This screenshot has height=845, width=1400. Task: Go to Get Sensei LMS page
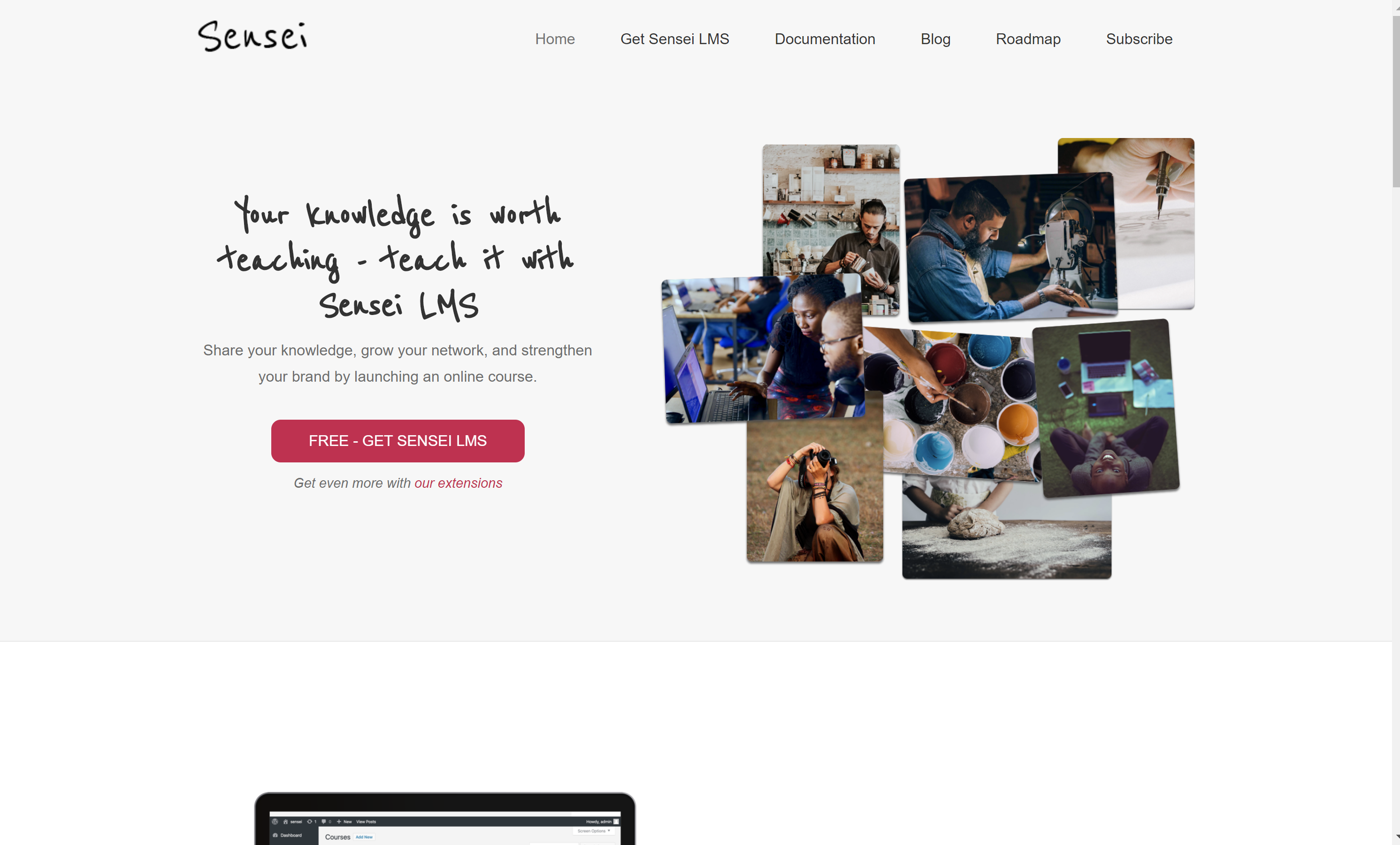pyautogui.click(x=674, y=38)
